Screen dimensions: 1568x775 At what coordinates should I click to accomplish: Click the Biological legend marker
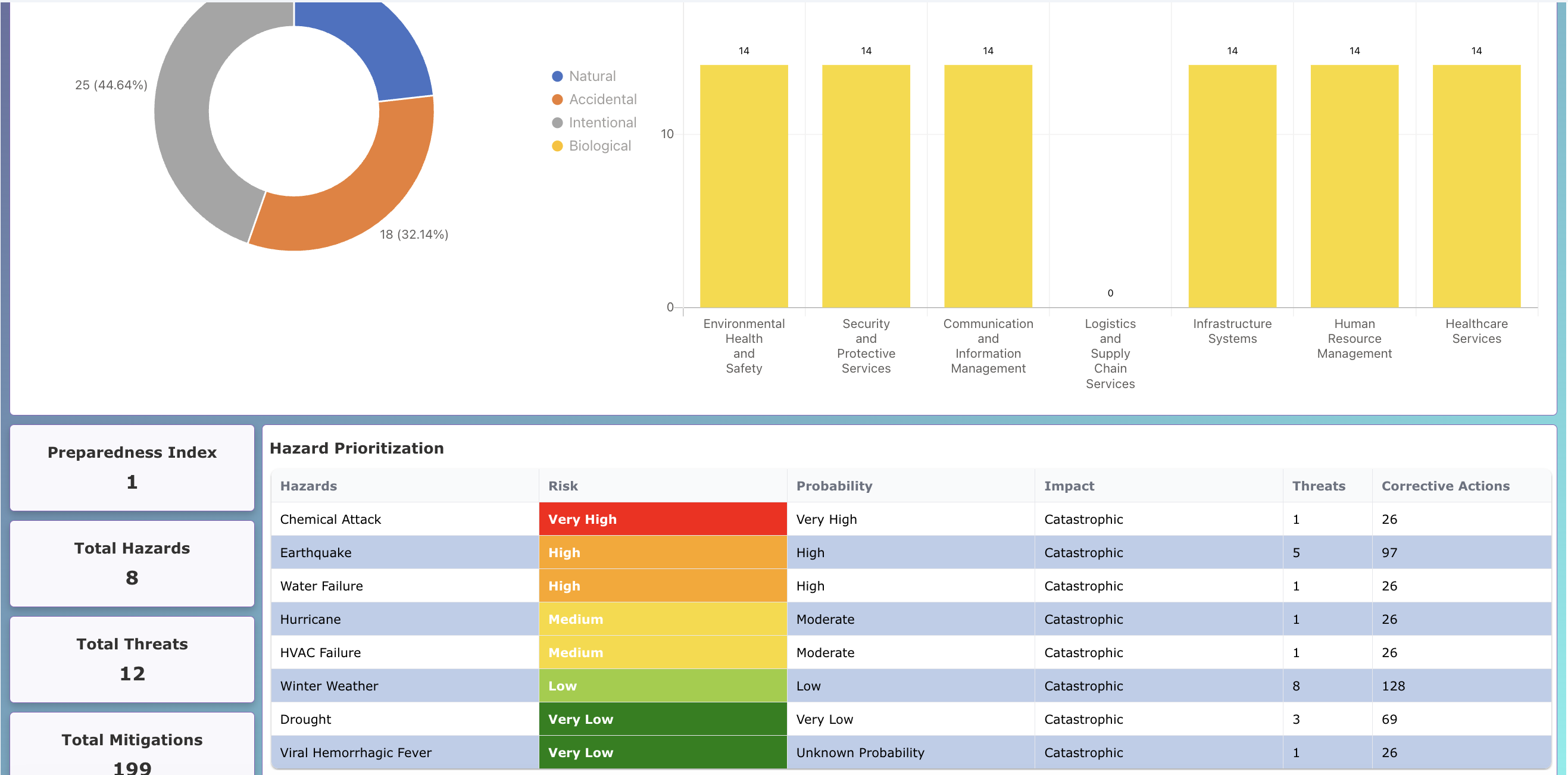point(557,146)
